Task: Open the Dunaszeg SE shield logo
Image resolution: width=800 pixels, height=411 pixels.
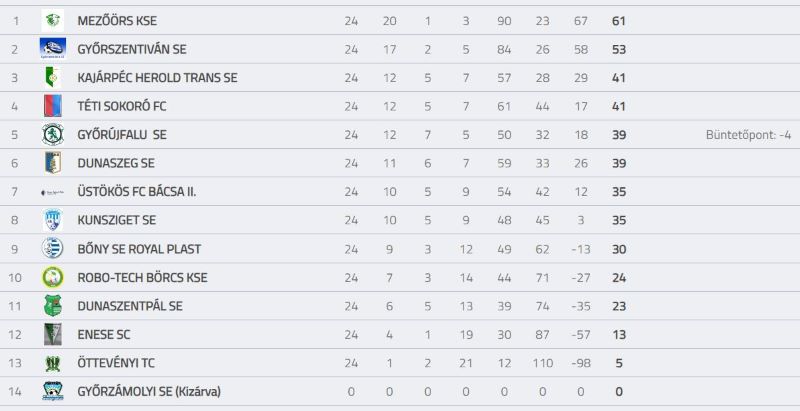Action: [x=53, y=163]
